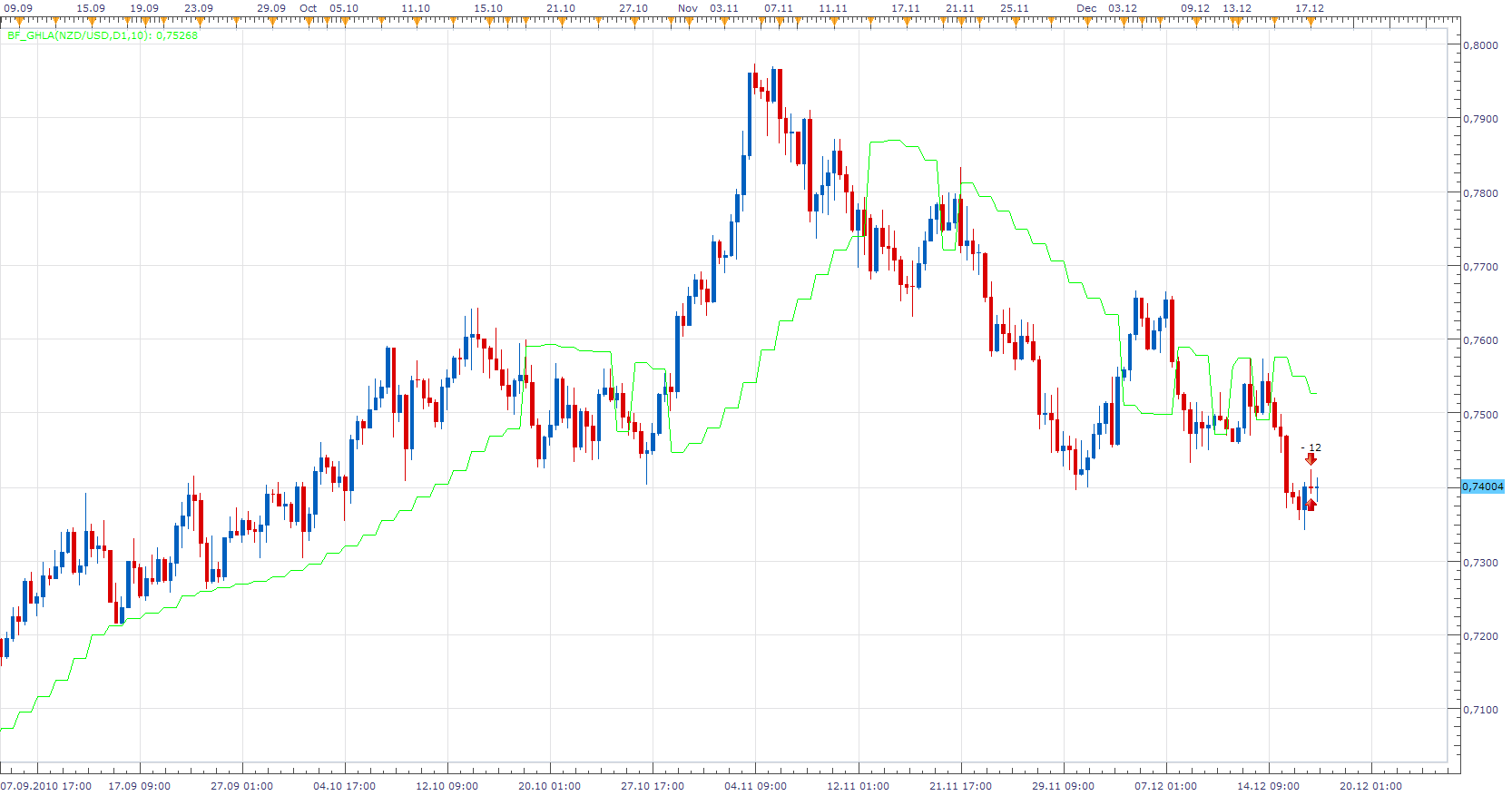
Task: Click the 0,7700 price axis label
Action: pos(1480,267)
